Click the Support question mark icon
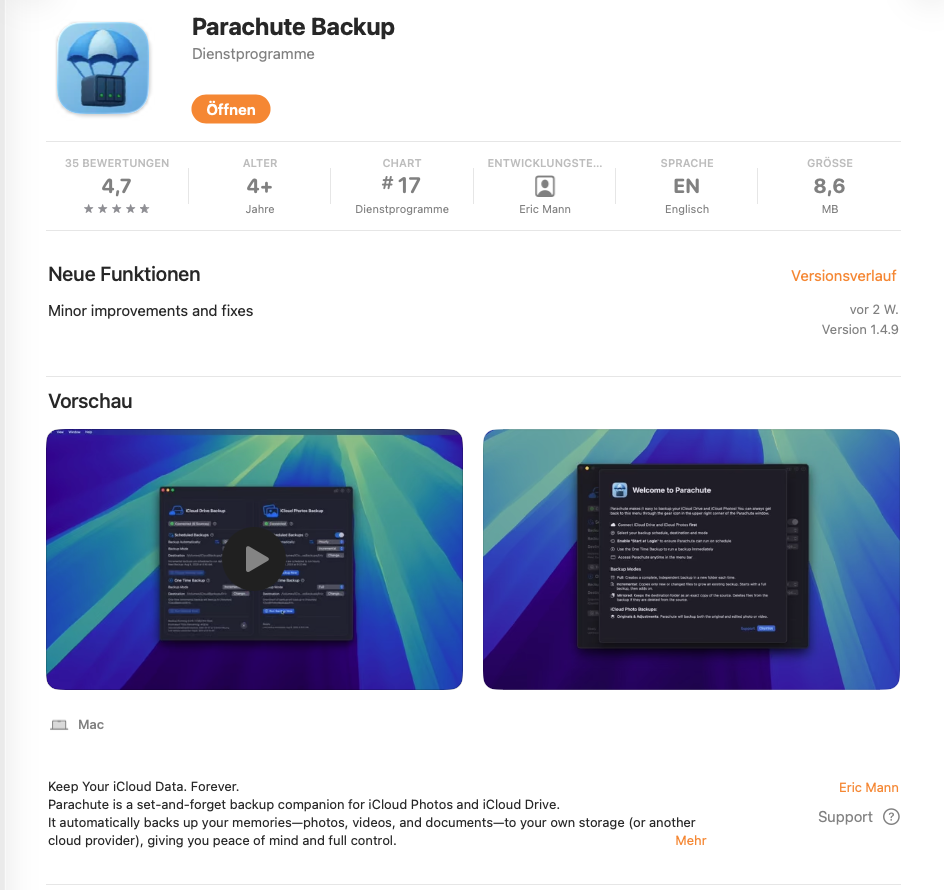Image resolution: width=944 pixels, height=890 pixels. (x=891, y=817)
